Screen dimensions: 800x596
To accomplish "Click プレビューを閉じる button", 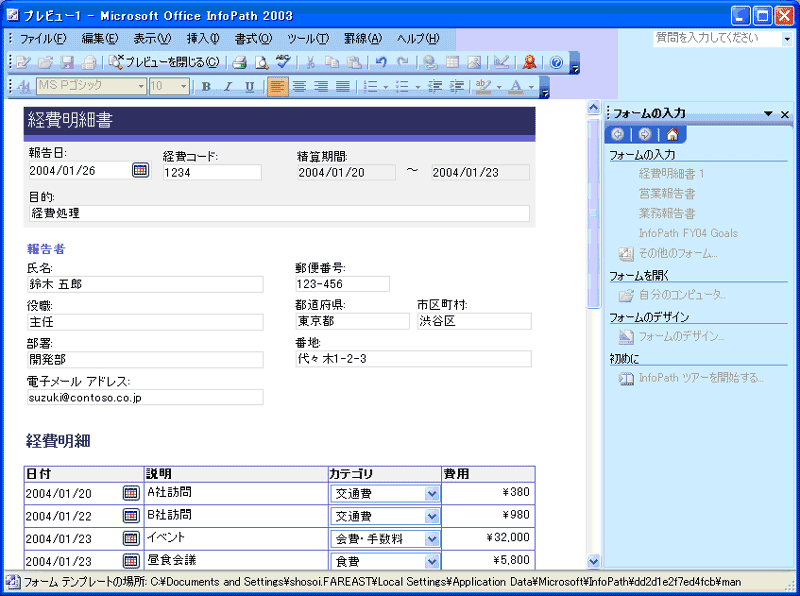I will pyautogui.click(x=166, y=62).
